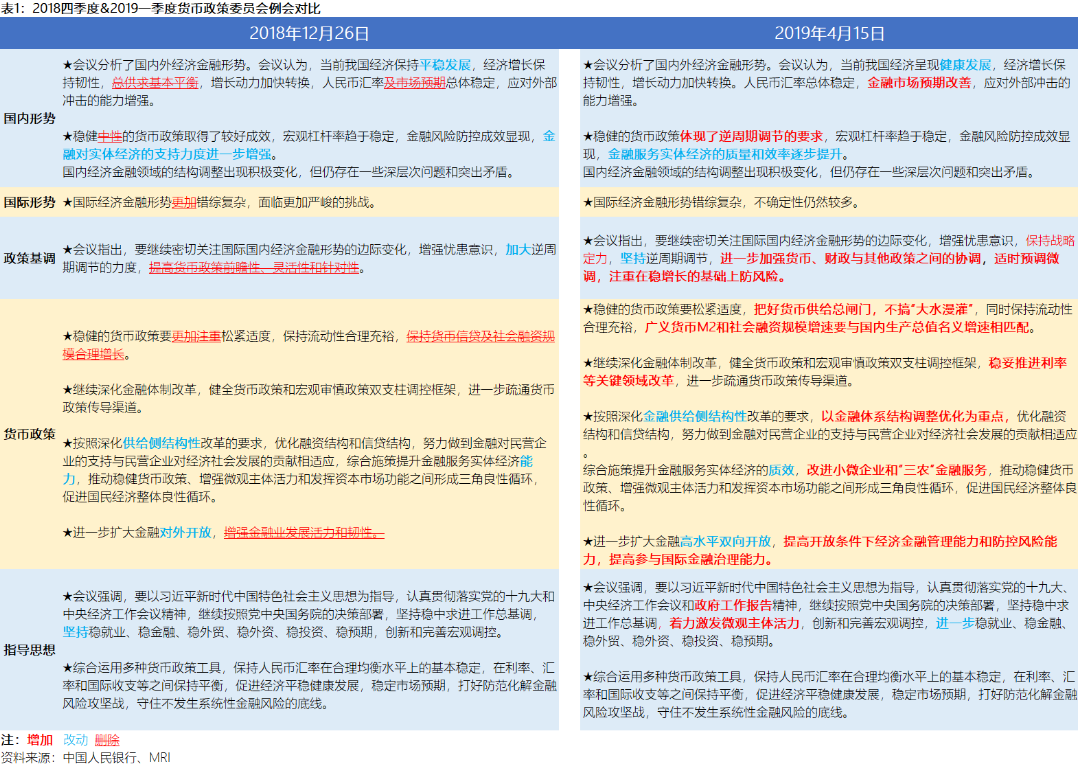
Task: Click the struck-out phrase '更加注重'
Action: [x=196, y=336]
